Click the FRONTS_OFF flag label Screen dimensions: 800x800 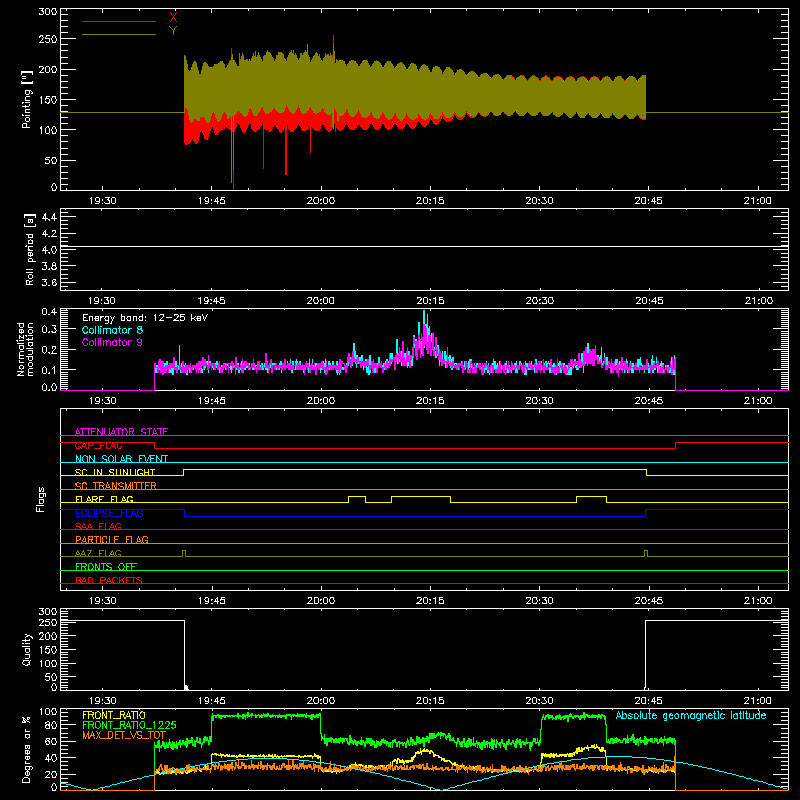106,566
